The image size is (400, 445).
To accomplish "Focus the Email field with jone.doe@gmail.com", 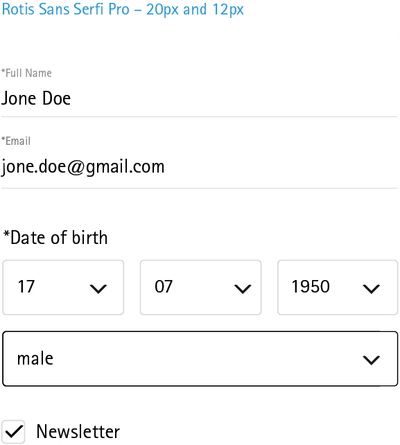I will tap(199, 168).
